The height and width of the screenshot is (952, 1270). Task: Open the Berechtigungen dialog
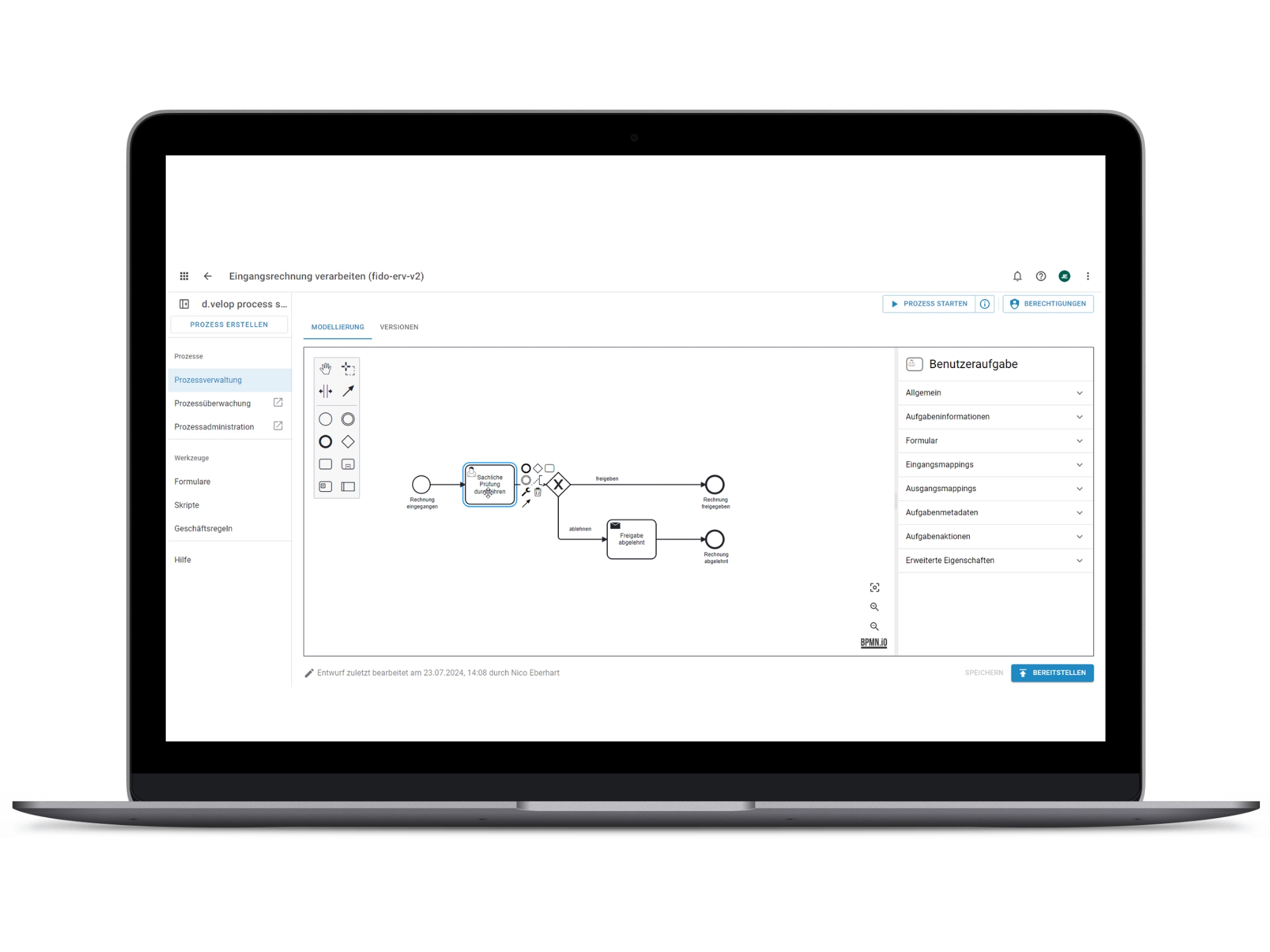pyautogui.click(x=1048, y=304)
